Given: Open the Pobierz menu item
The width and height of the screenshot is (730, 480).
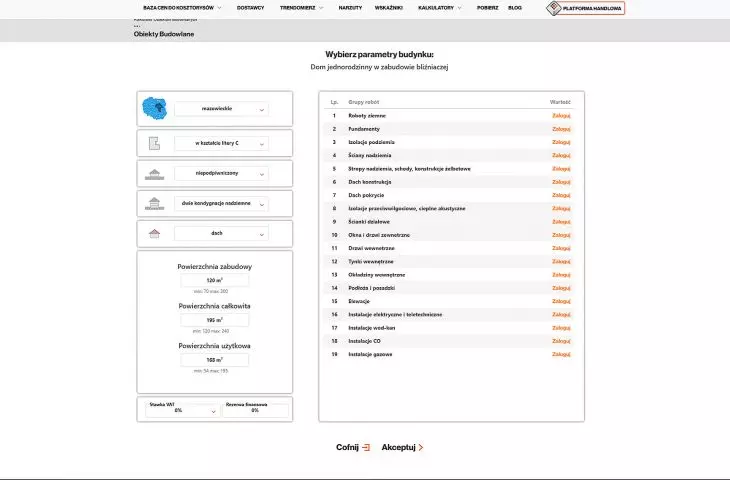Looking at the screenshot, I should (x=487, y=8).
